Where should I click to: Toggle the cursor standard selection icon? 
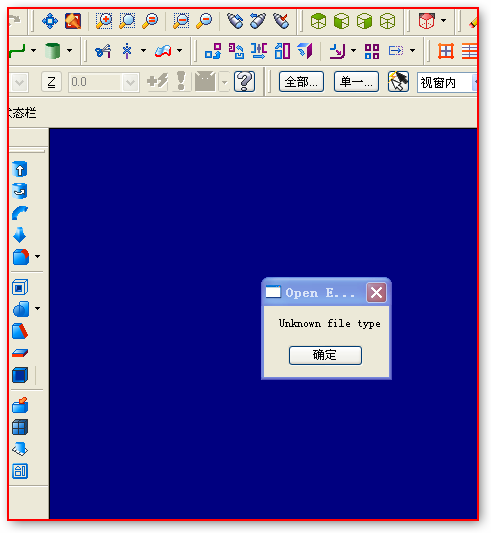point(398,82)
